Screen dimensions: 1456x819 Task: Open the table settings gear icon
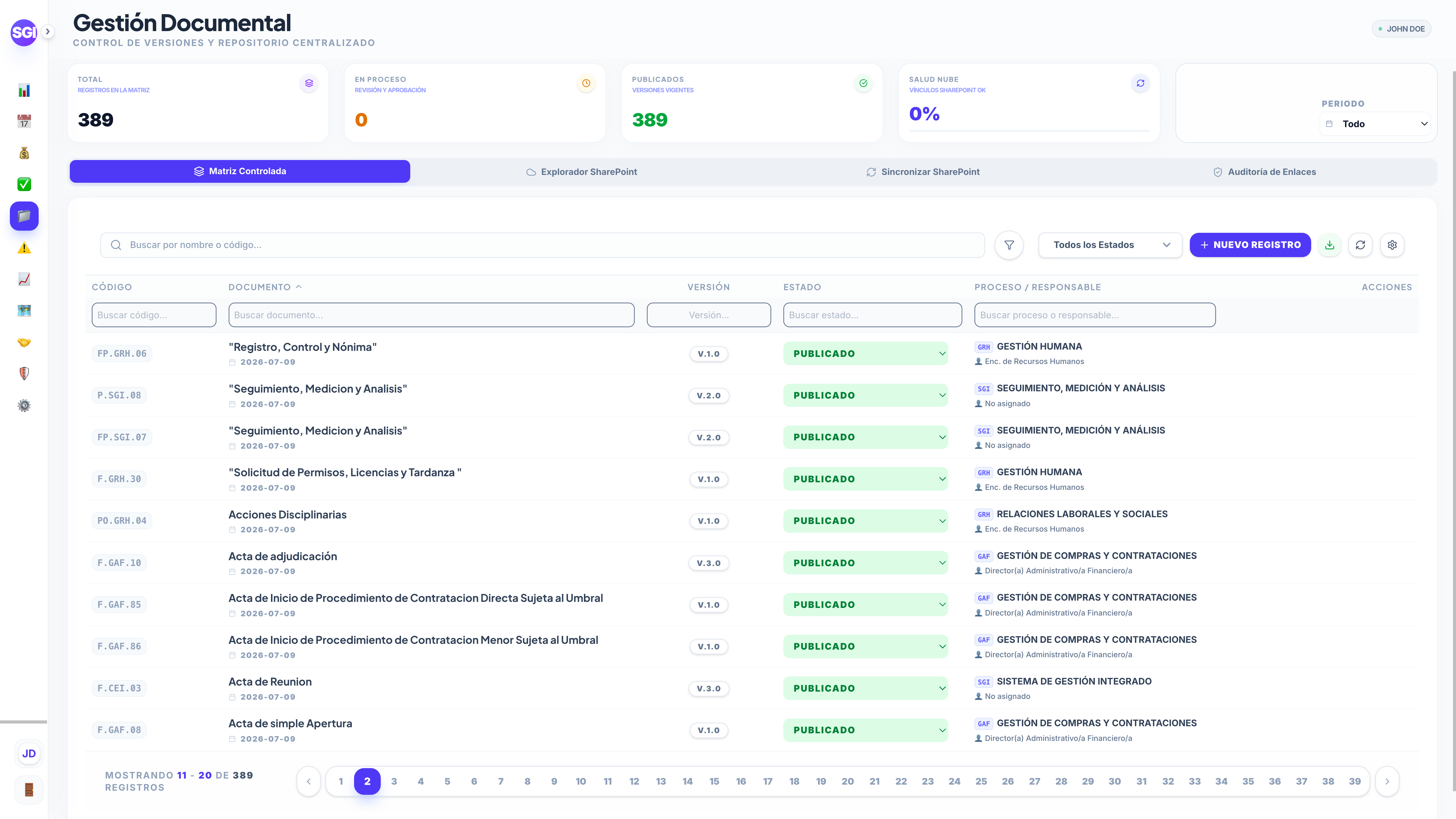tap(1392, 245)
